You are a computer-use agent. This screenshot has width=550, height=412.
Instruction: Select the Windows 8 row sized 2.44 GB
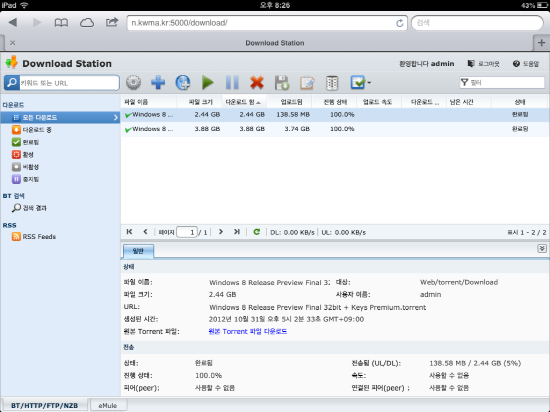[335, 115]
